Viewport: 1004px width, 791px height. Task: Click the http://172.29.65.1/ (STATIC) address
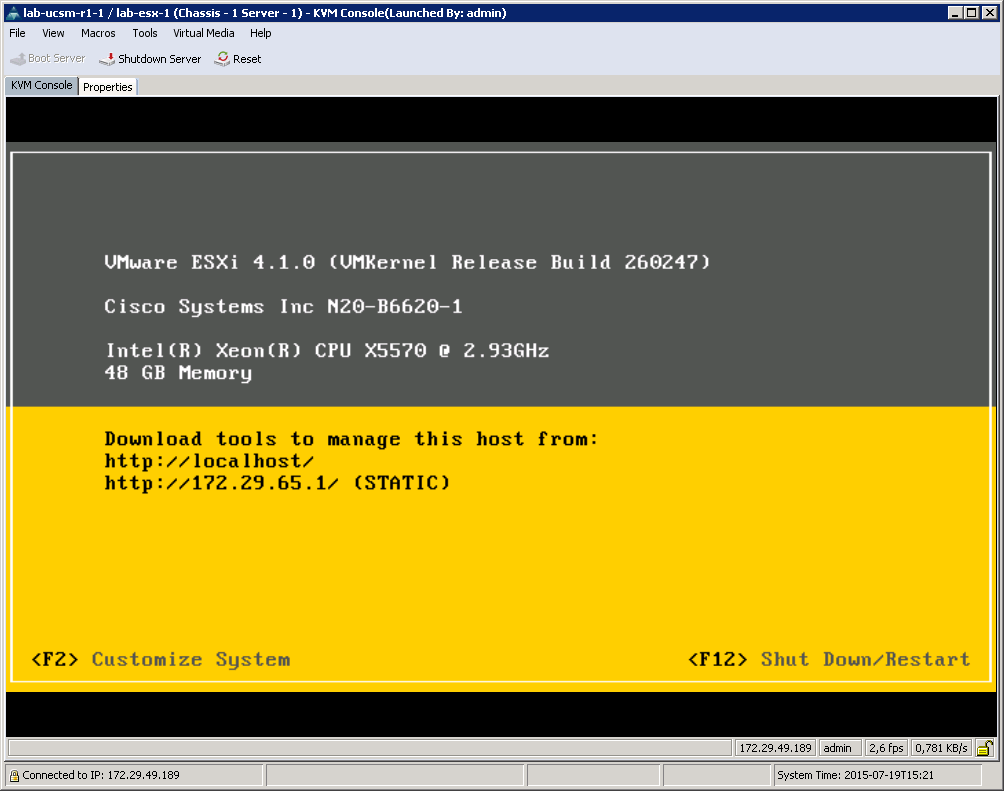(x=277, y=482)
